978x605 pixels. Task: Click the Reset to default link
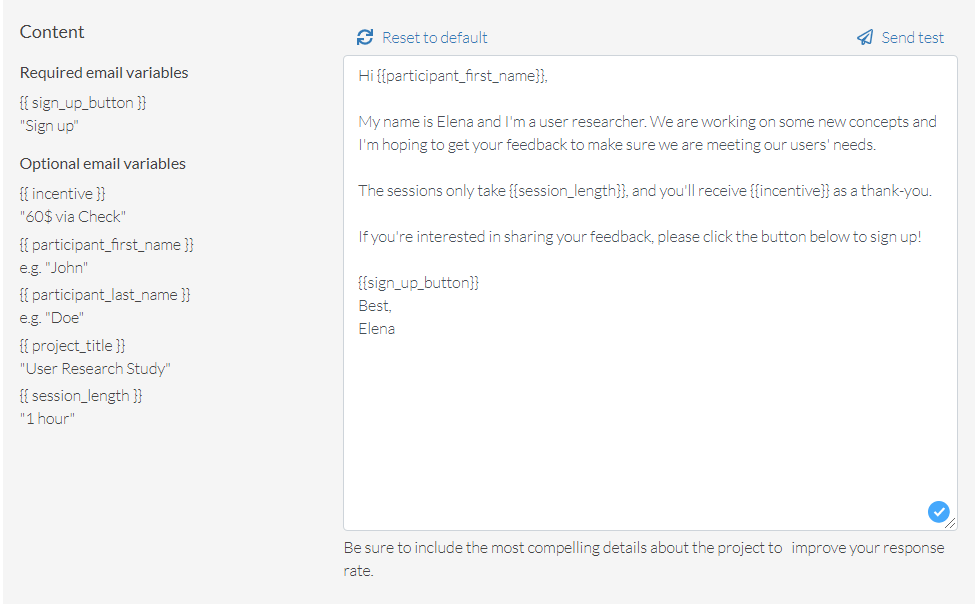[x=435, y=38]
